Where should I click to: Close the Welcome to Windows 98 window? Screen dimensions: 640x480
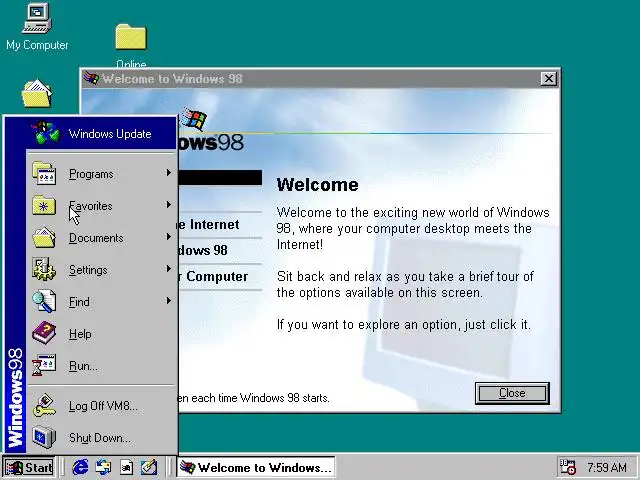point(549,78)
